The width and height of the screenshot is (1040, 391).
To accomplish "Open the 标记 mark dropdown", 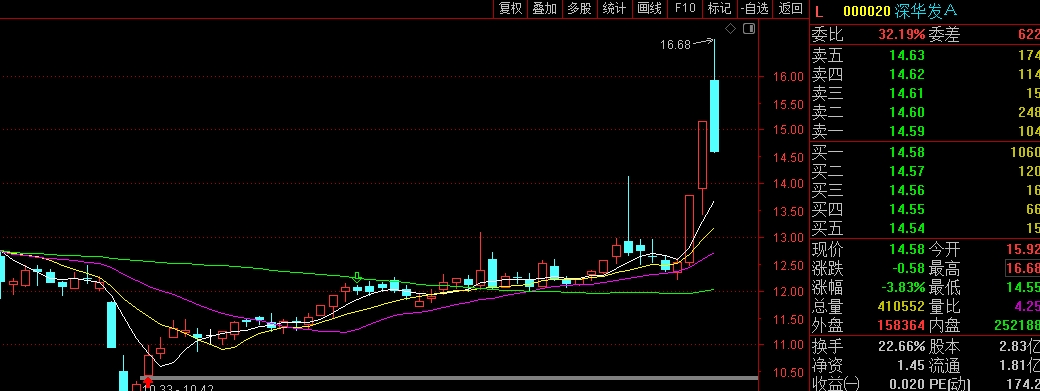I will point(720,9).
